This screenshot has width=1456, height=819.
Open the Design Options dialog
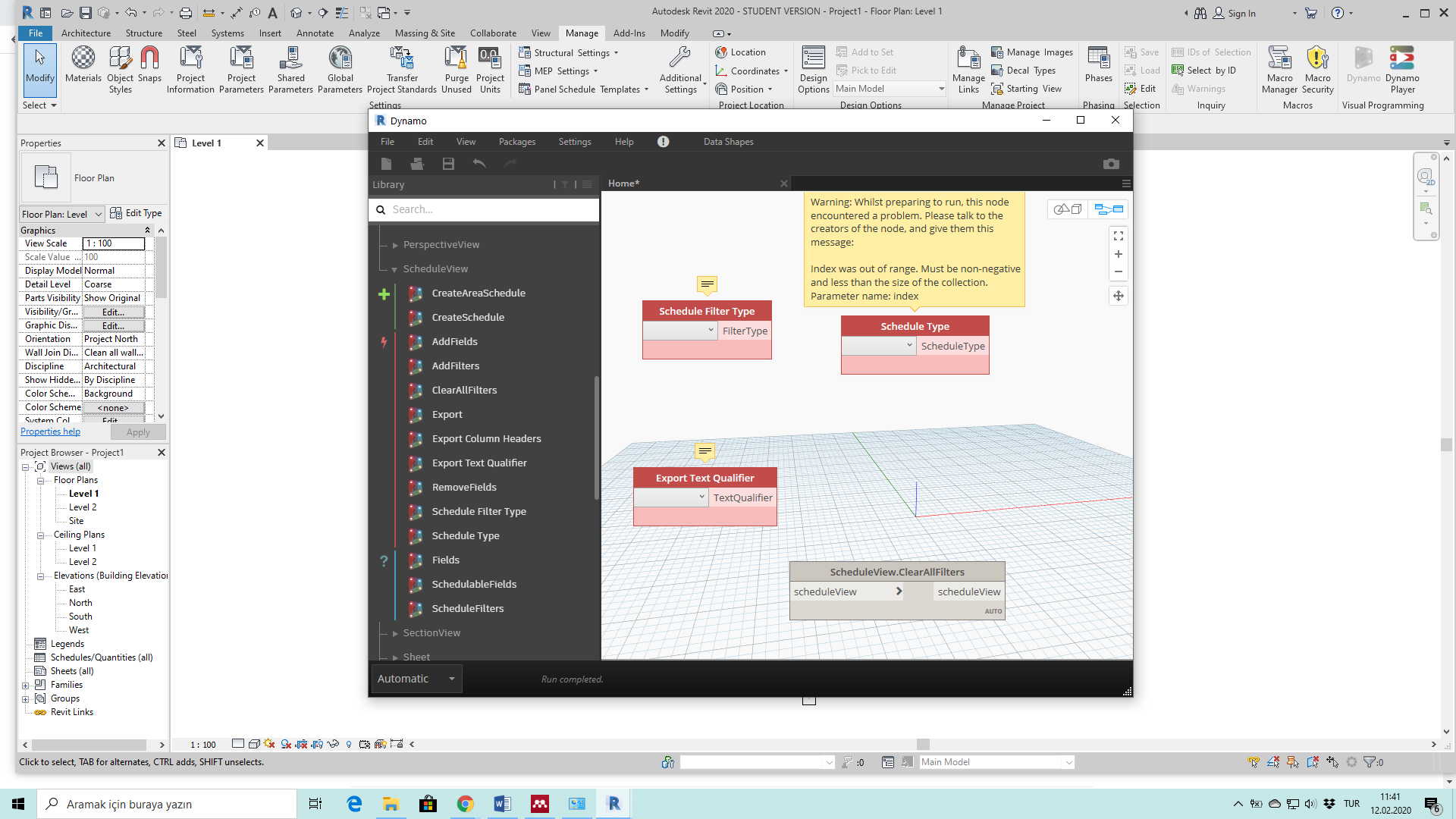pyautogui.click(x=813, y=70)
